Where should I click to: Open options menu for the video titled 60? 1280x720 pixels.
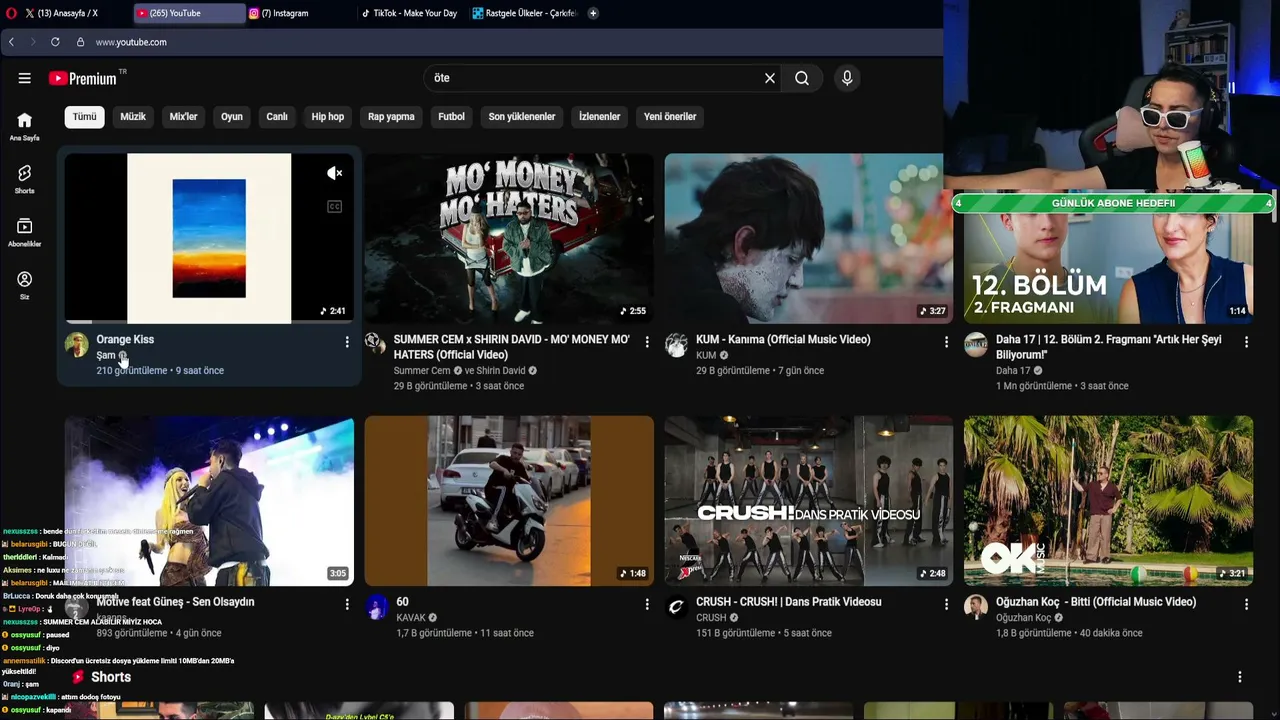[x=647, y=604]
